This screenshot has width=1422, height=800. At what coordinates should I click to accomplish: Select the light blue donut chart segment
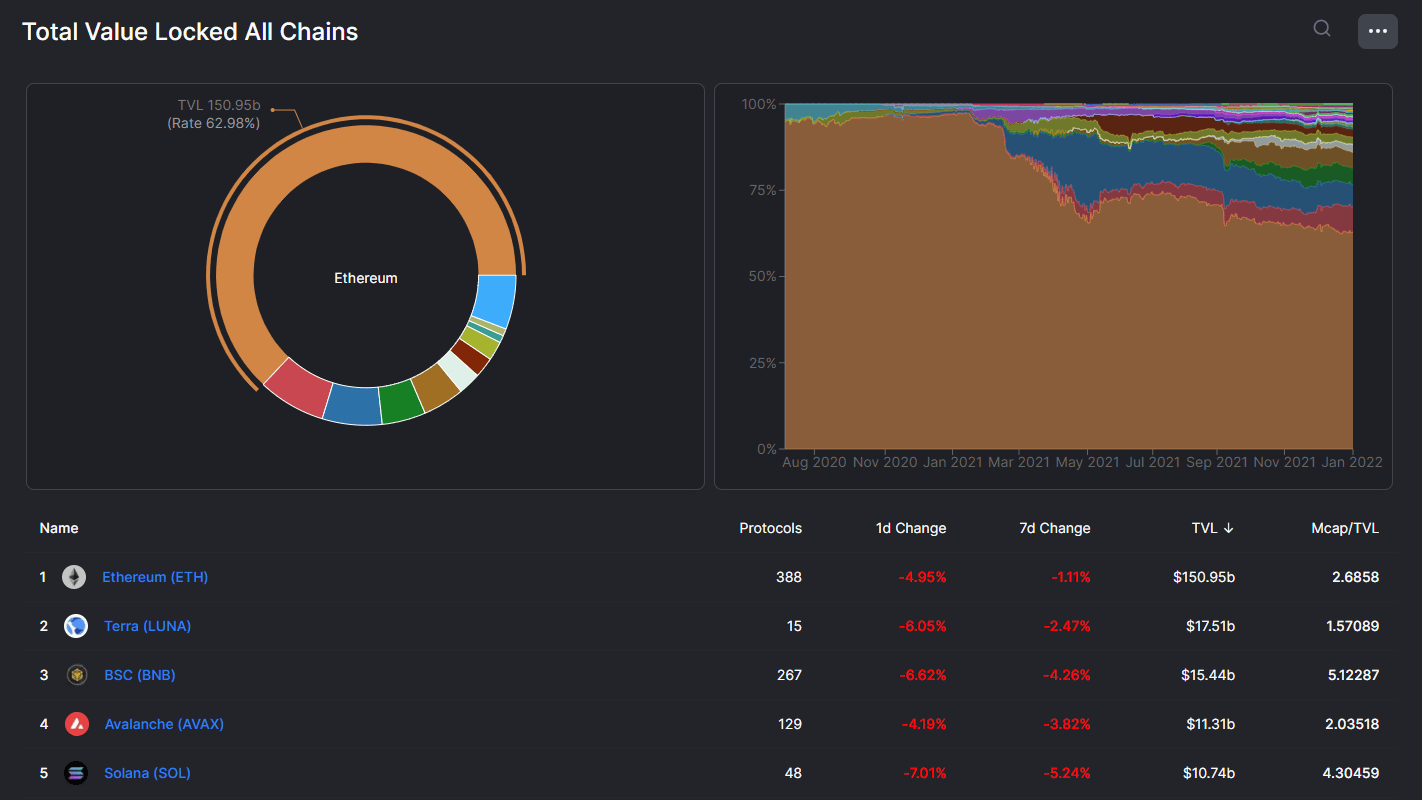[495, 299]
